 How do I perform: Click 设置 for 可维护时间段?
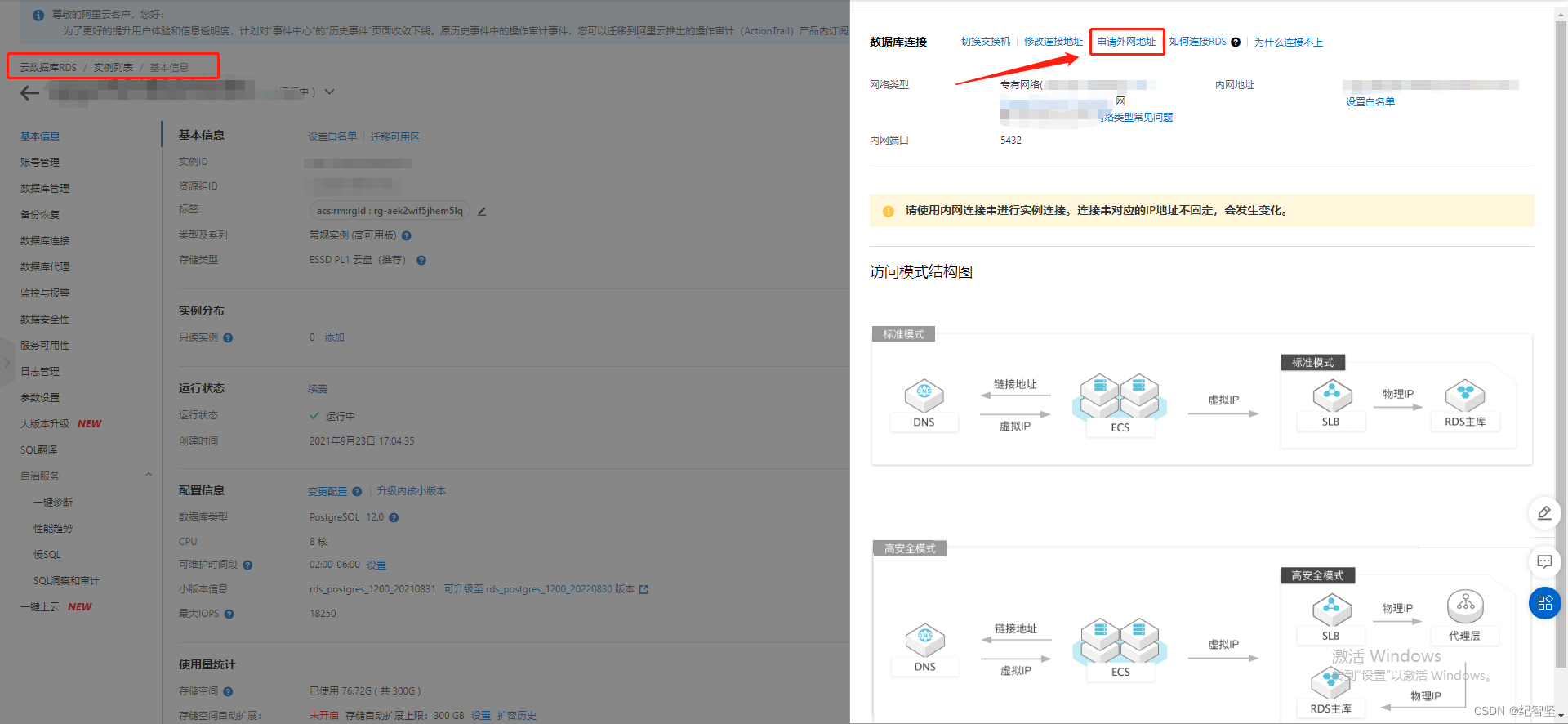pyautogui.click(x=376, y=565)
